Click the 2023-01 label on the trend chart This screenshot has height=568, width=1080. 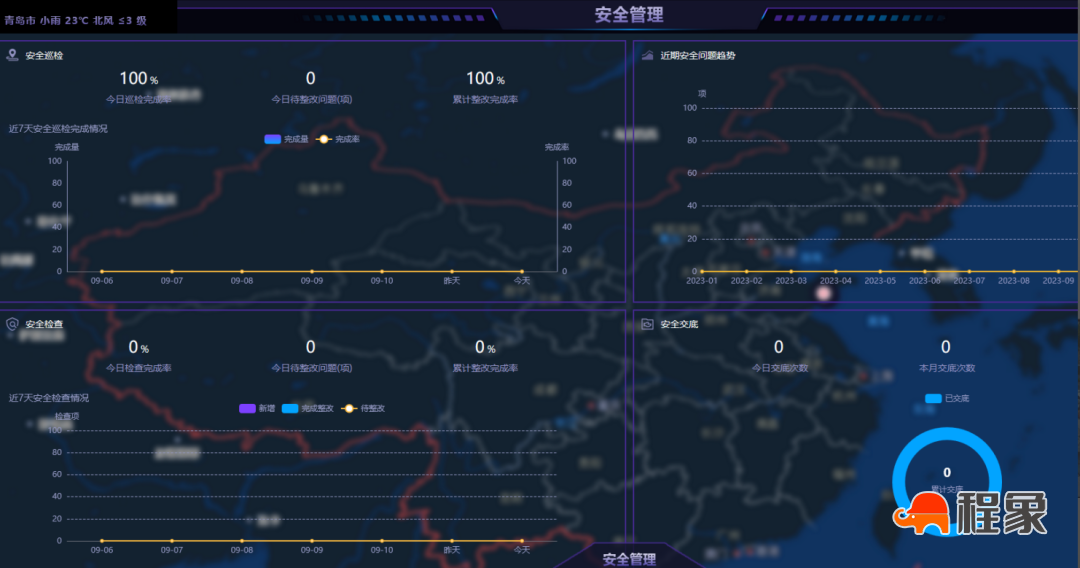click(702, 281)
